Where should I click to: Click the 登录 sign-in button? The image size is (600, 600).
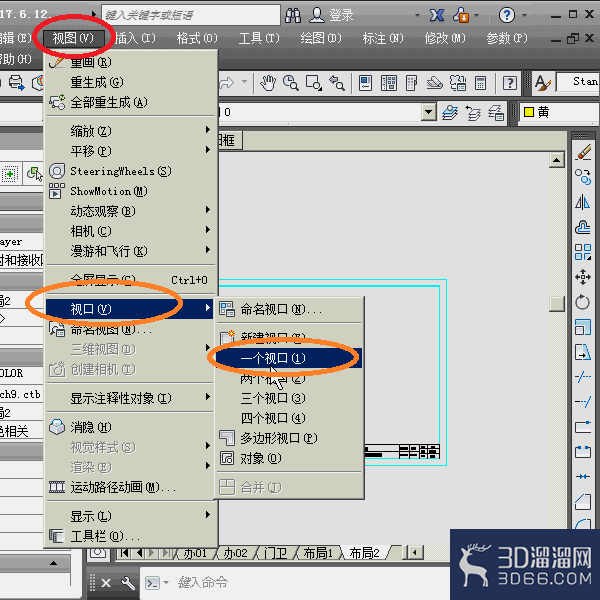click(332, 15)
